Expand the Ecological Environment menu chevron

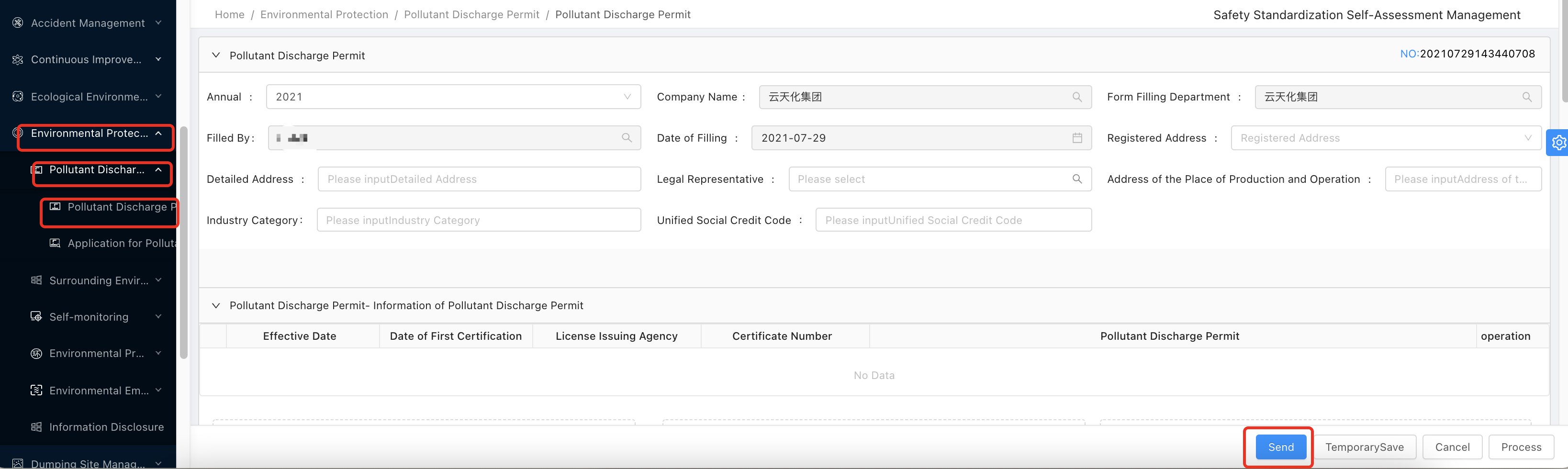(x=158, y=96)
